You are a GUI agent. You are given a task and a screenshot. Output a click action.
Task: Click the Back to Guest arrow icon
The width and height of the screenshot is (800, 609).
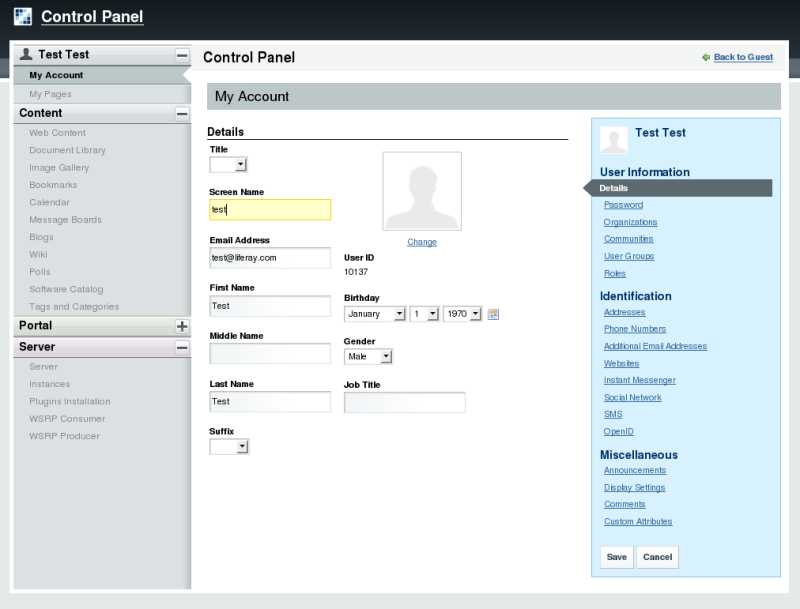coord(706,57)
